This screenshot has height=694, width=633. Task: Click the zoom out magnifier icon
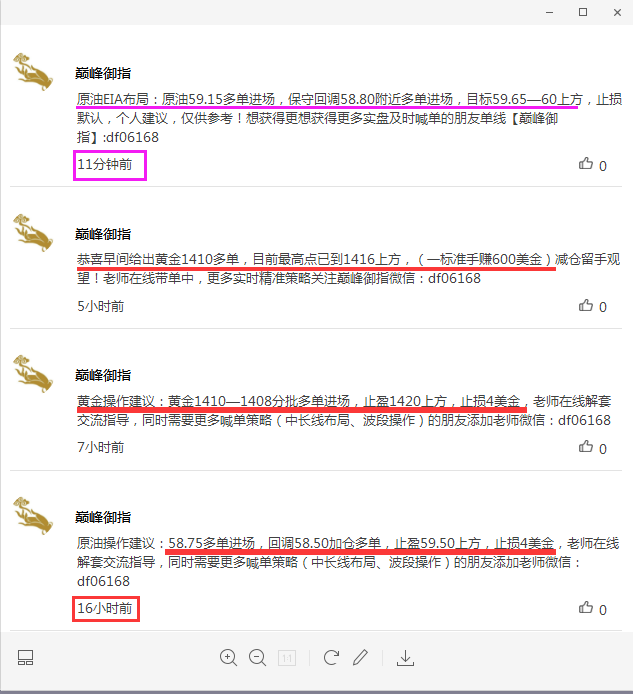click(257, 658)
